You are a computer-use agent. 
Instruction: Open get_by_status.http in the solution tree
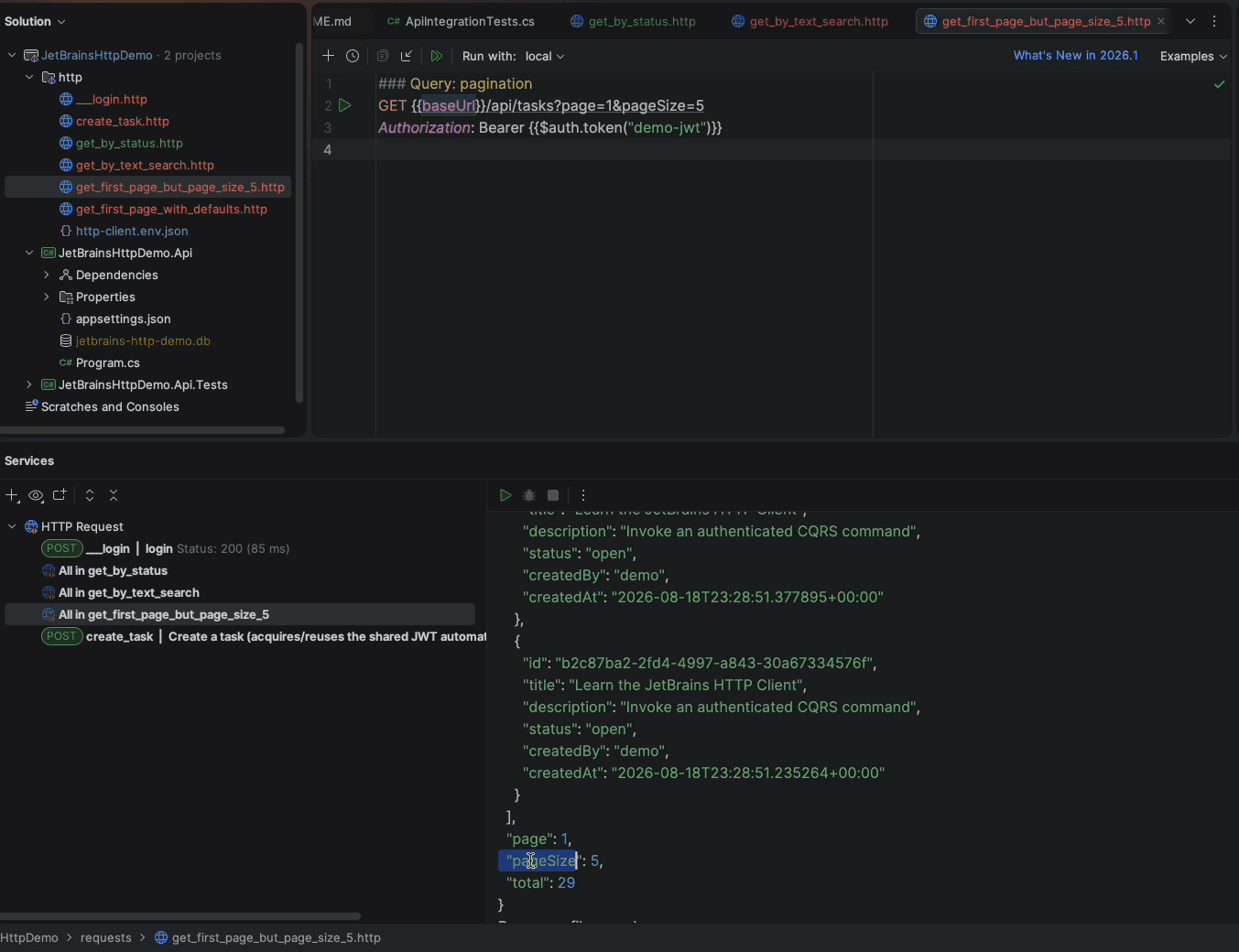click(129, 143)
